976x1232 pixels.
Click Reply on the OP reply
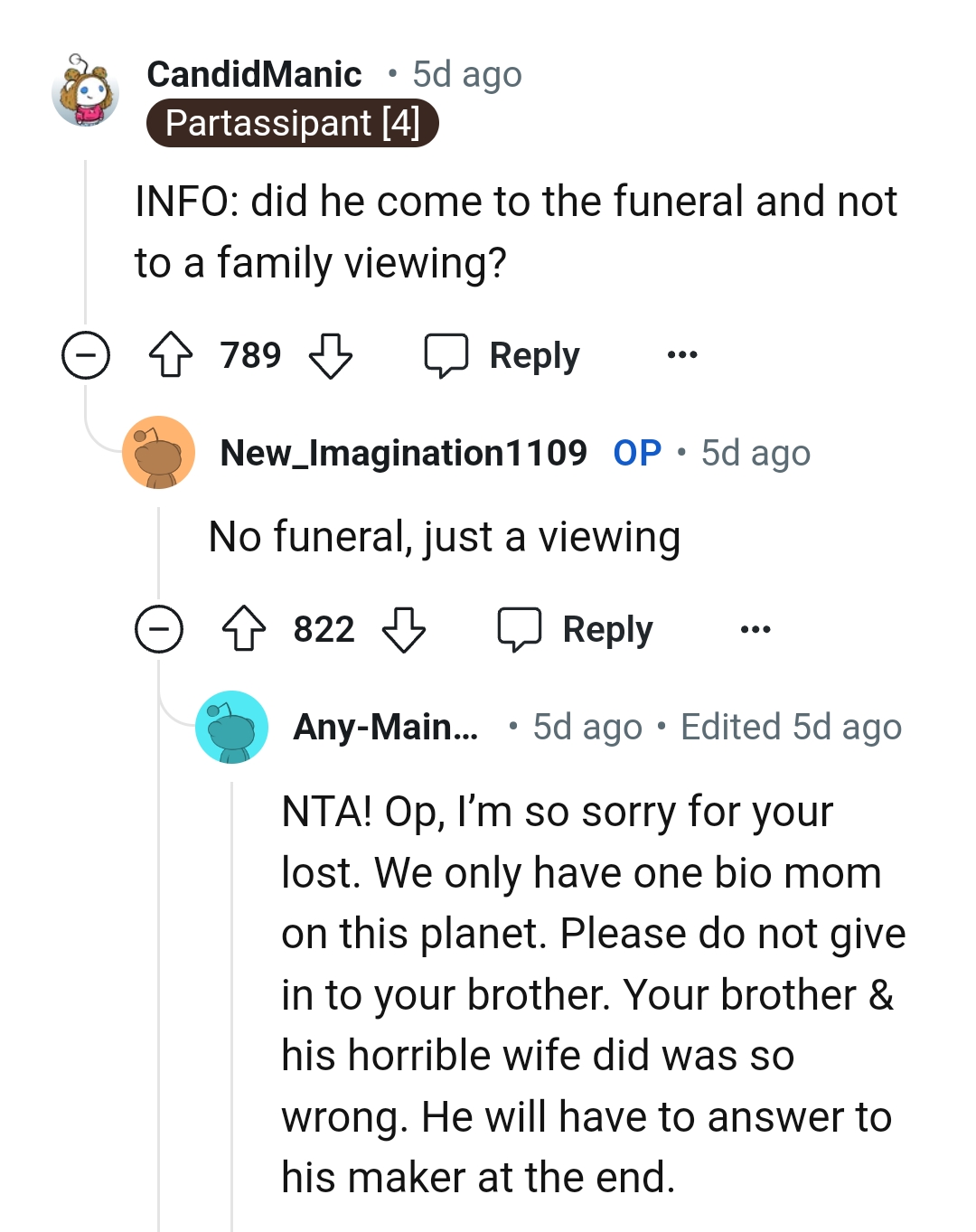(x=606, y=629)
